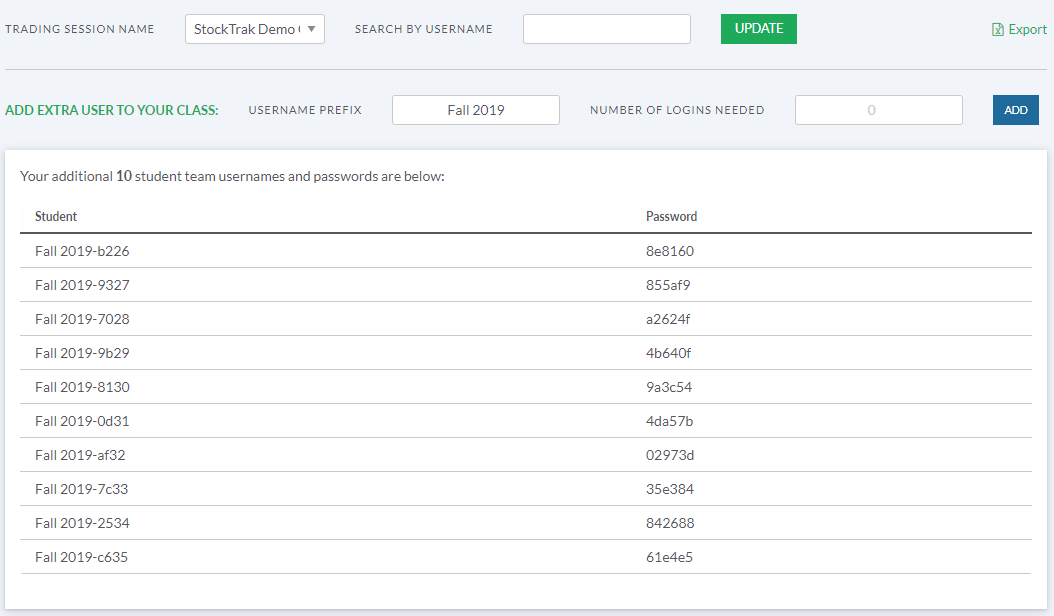Click the Student column header
1054x616 pixels.
(56, 217)
